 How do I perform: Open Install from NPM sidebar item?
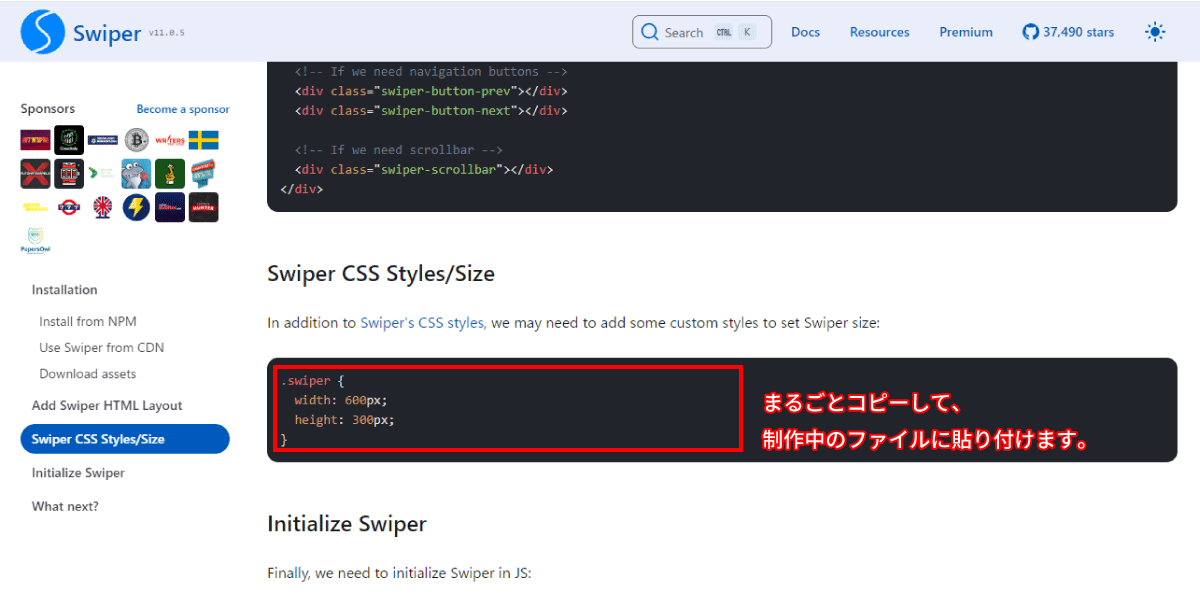(x=88, y=322)
